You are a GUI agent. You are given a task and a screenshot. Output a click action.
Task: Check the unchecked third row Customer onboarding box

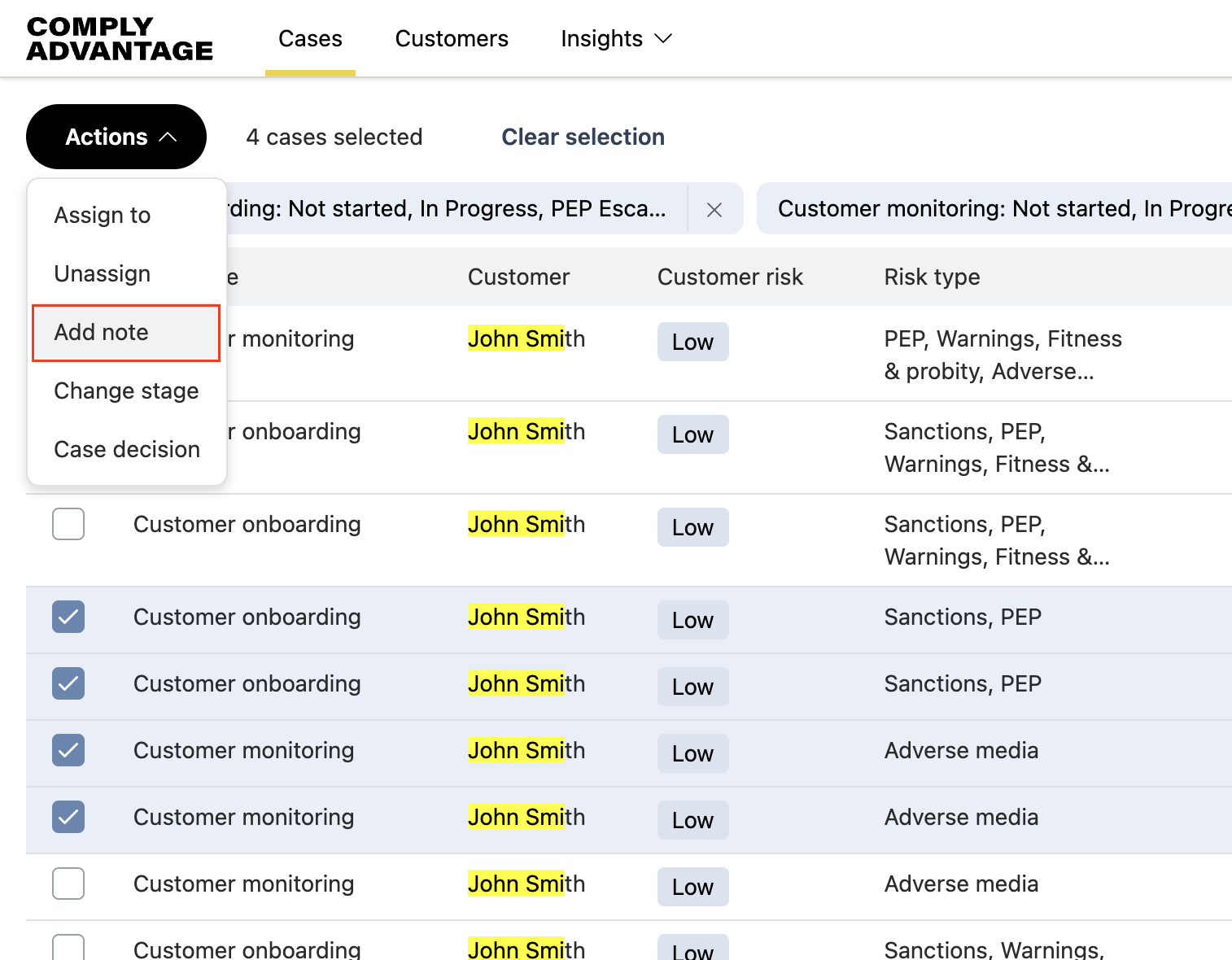point(68,524)
